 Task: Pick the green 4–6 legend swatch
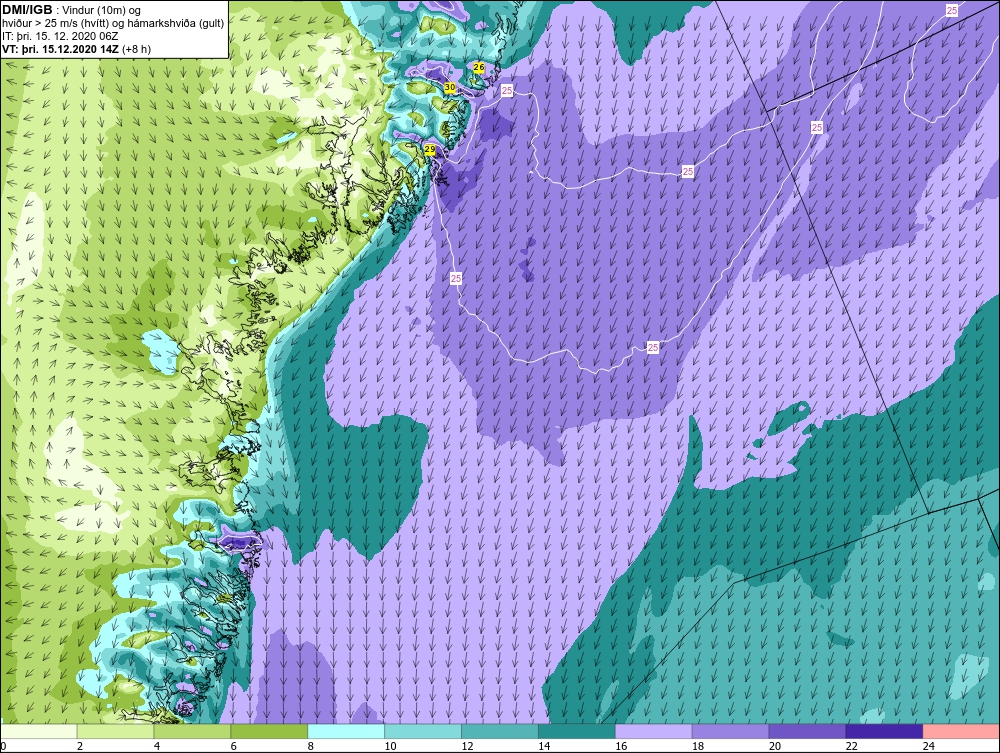(x=192, y=731)
